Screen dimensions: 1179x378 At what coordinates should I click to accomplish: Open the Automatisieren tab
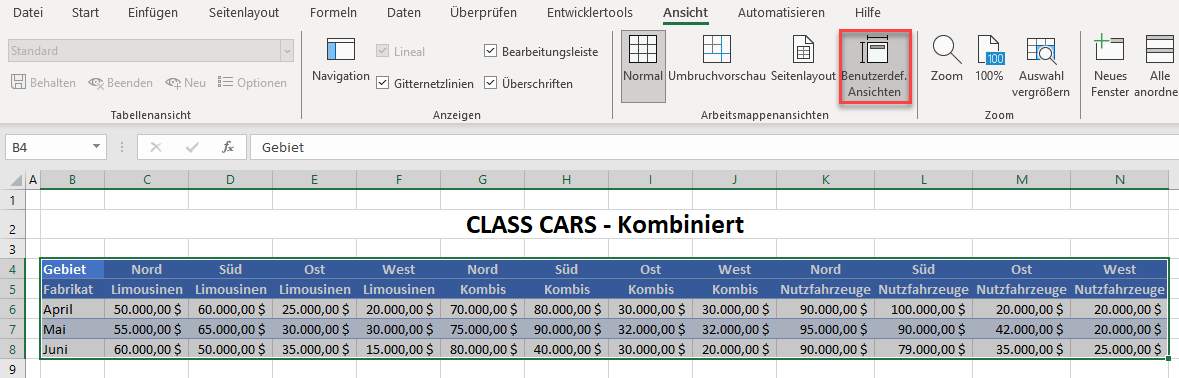click(780, 13)
